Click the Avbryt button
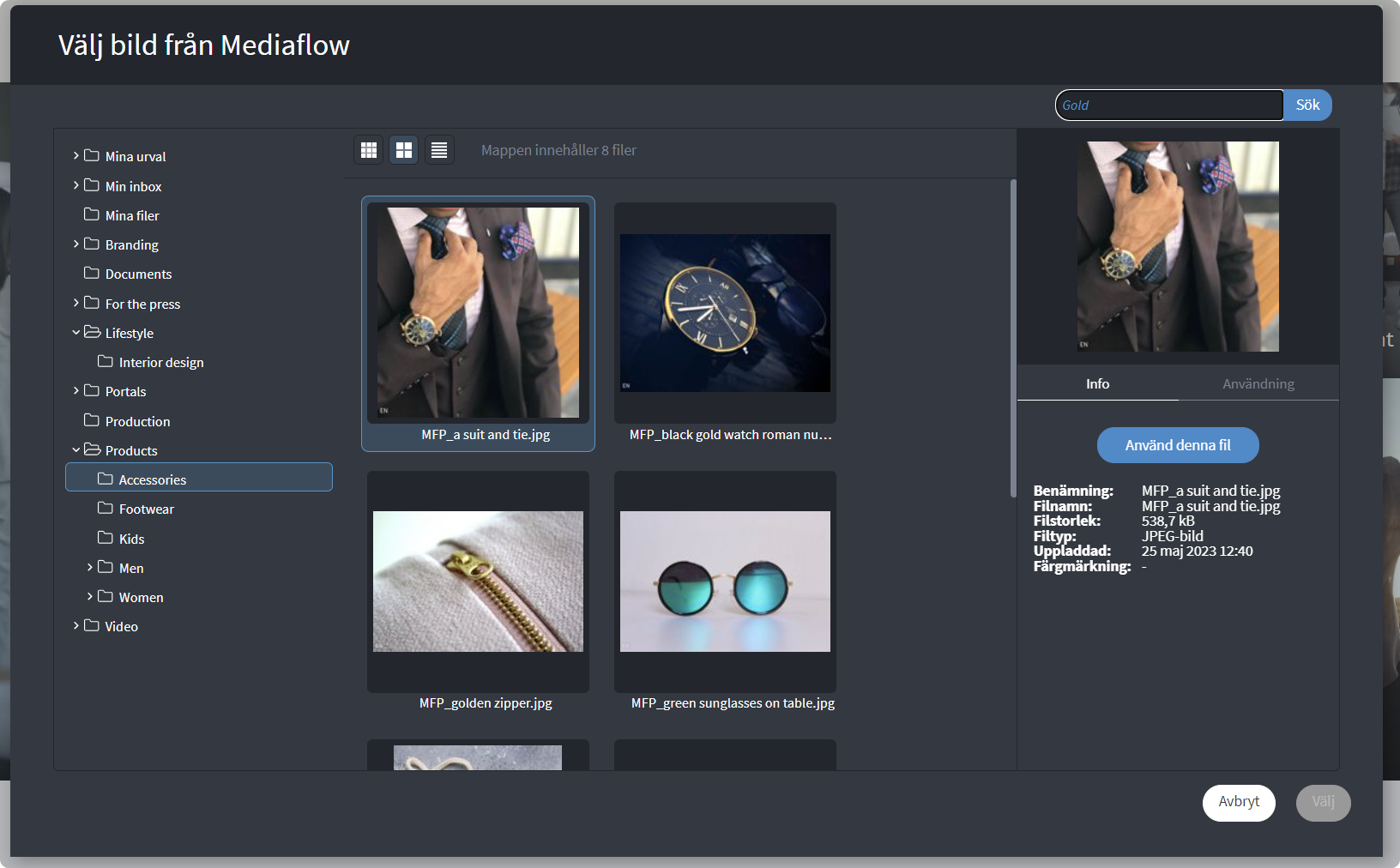Image resolution: width=1400 pixels, height=868 pixels. click(x=1239, y=803)
